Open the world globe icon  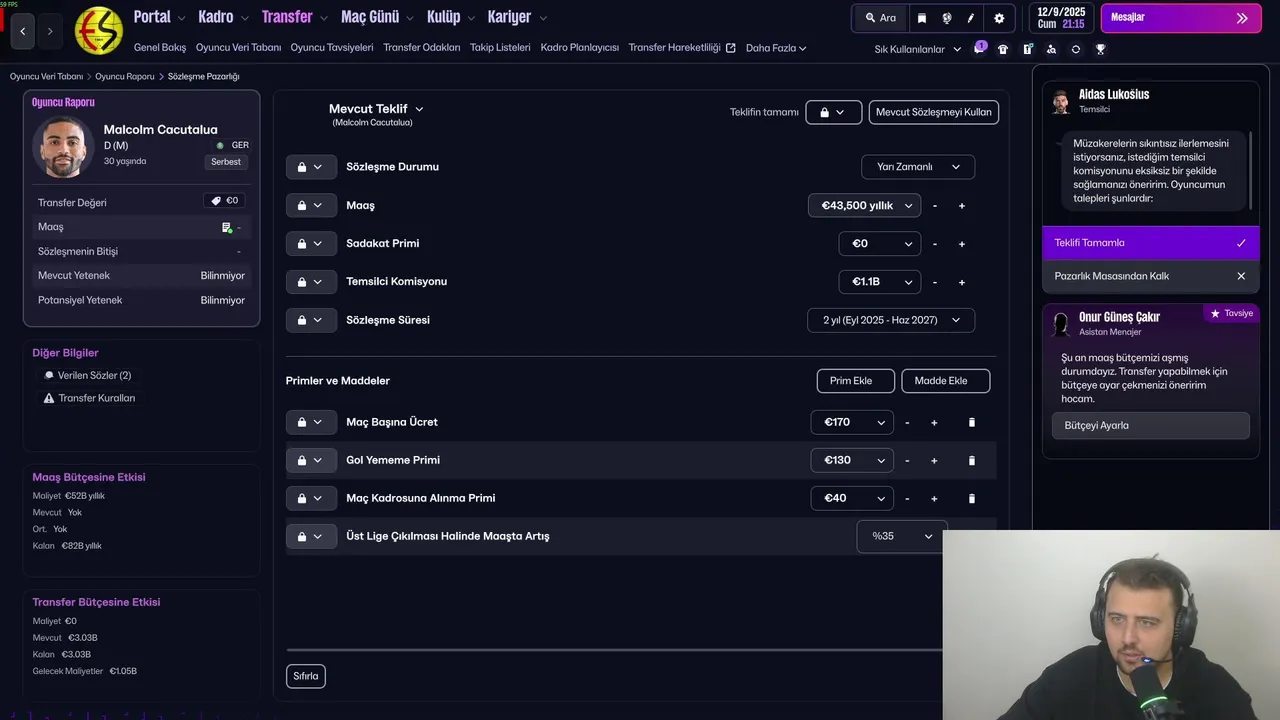pyautogui.click(x=946, y=18)
